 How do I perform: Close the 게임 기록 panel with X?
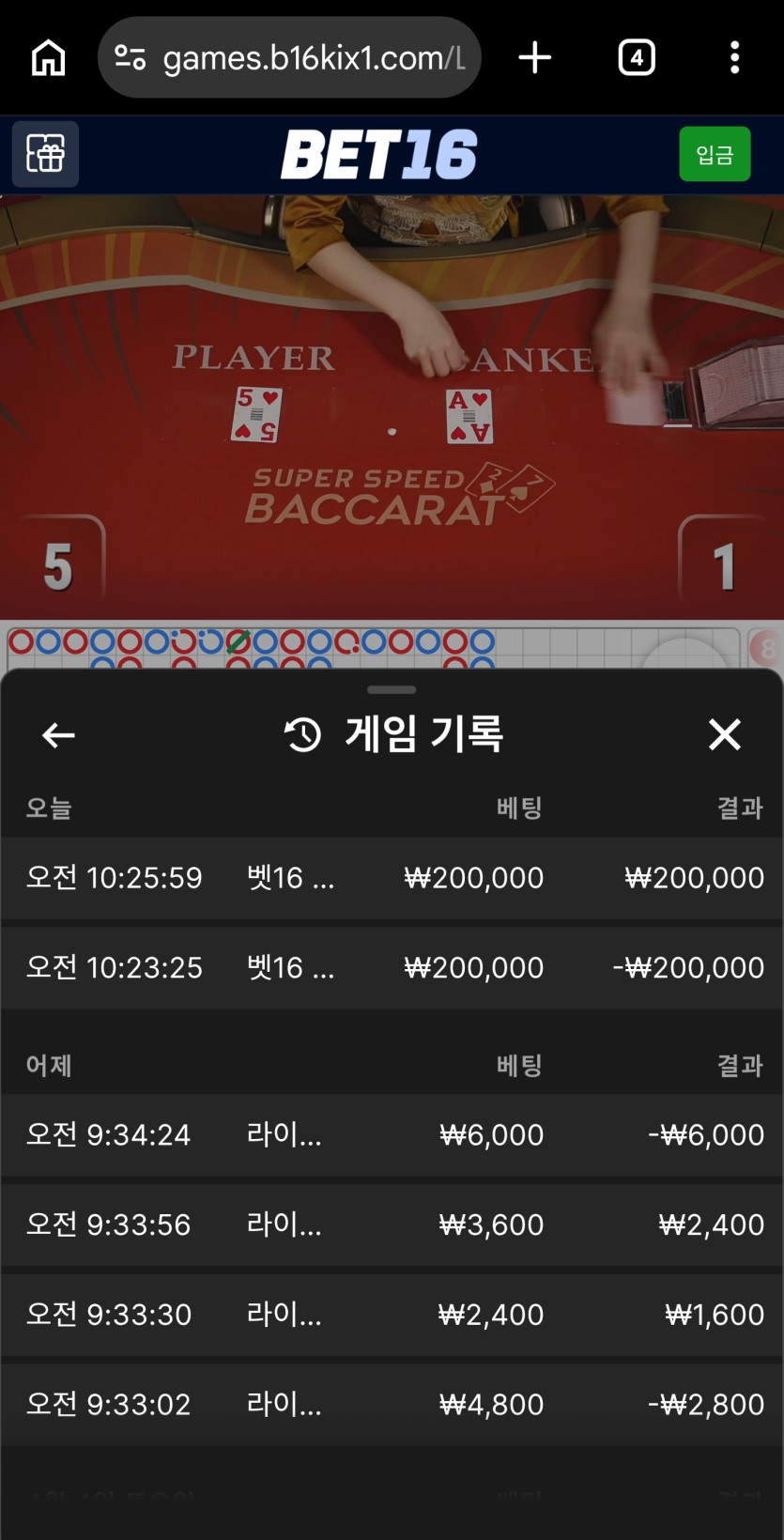point(725,734)
